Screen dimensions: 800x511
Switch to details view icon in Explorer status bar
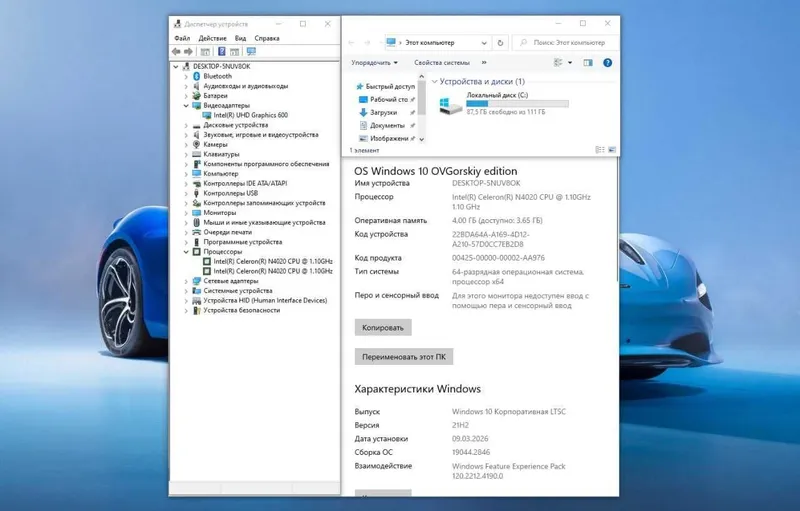tap(600, 150)
